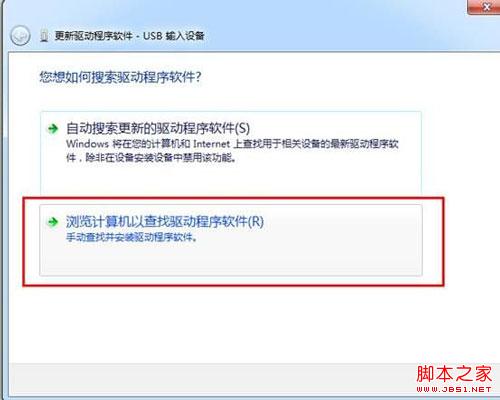This screenshot has height=400, width=500.
Task: Click the 脚本之家 watermark logo
Action: [x=454, y=374]
